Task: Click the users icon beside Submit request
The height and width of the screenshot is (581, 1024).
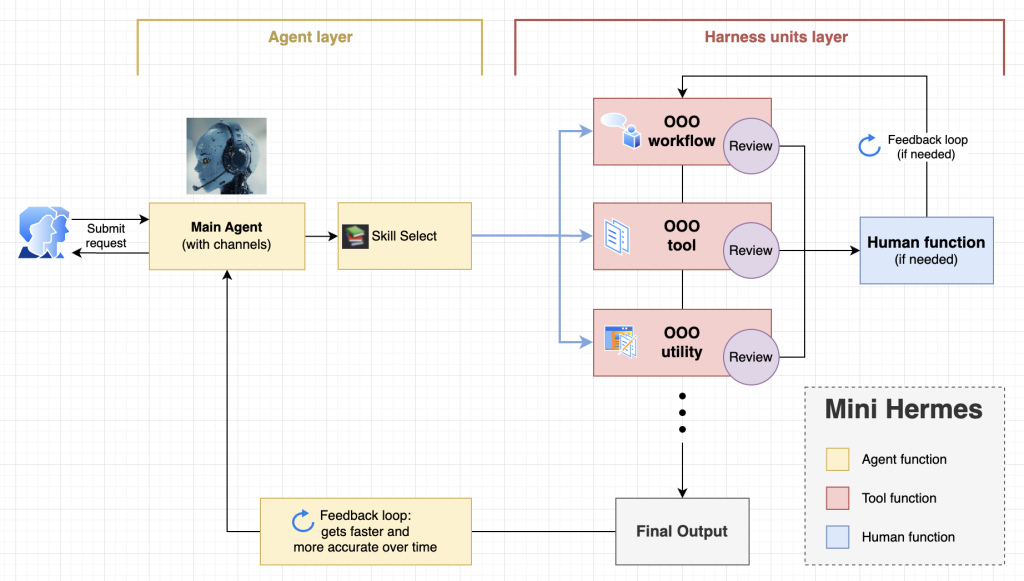Action: [x=44, y=232]
